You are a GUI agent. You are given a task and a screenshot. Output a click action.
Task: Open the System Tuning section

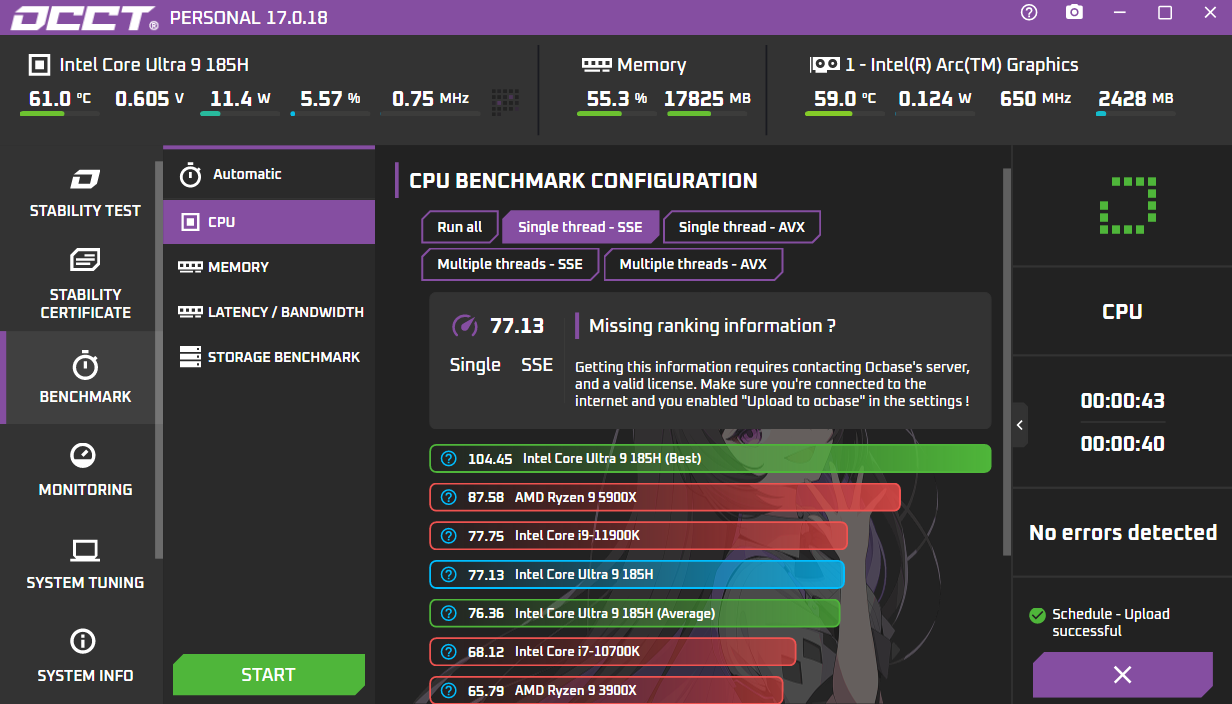pyautogui.click(x=85, y=564)
